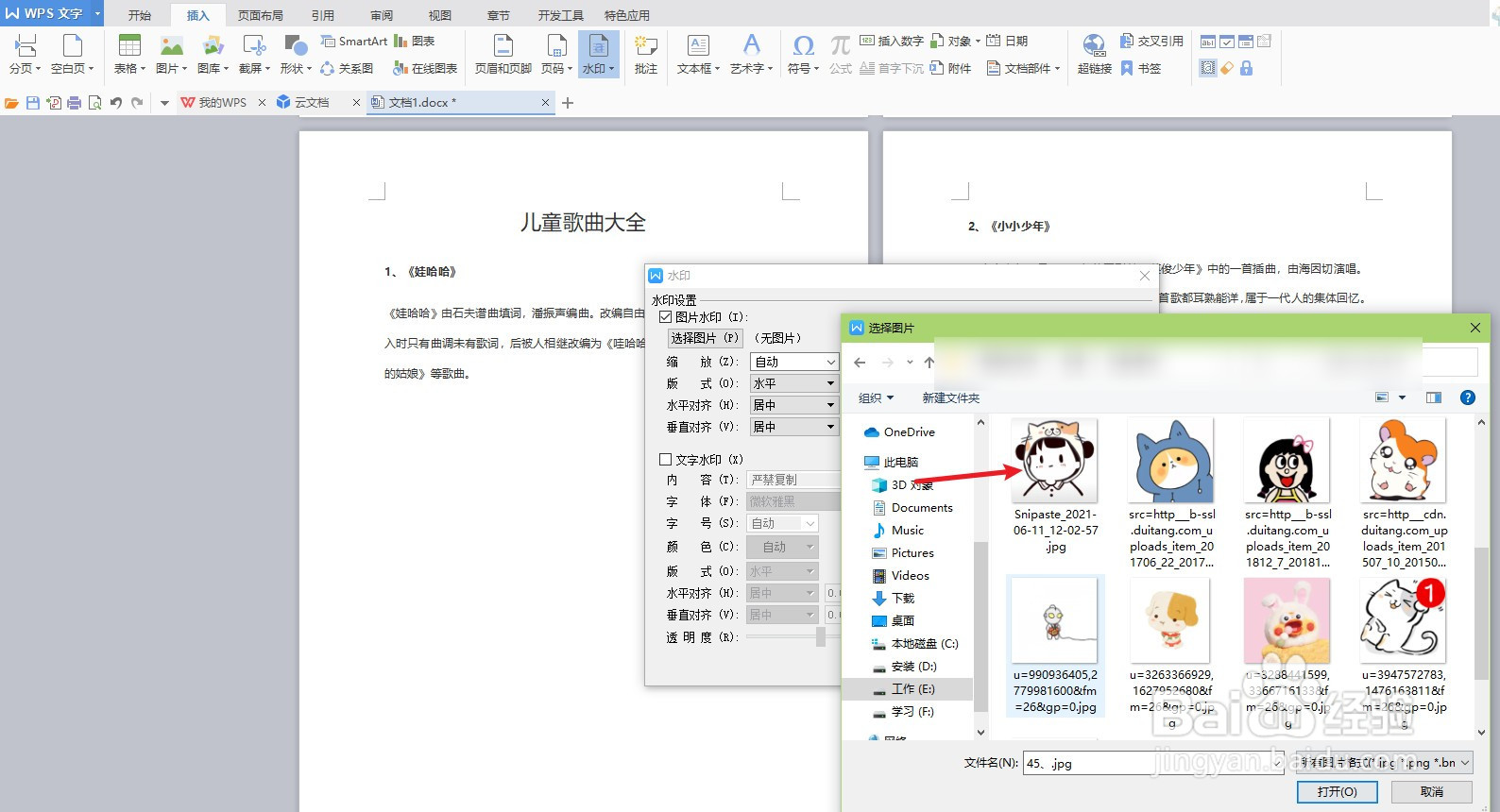The height and width of the screenshot is (812, 1500).
Task: Switch to the 引用 ribbon tab
Action: (x=323, y=15)
